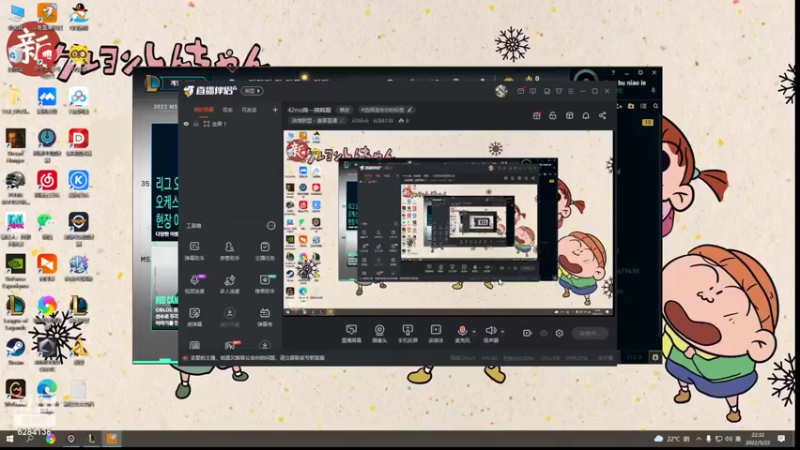
Task: Expand hidden tray icons chevron in taskbar
Action: 698,439
